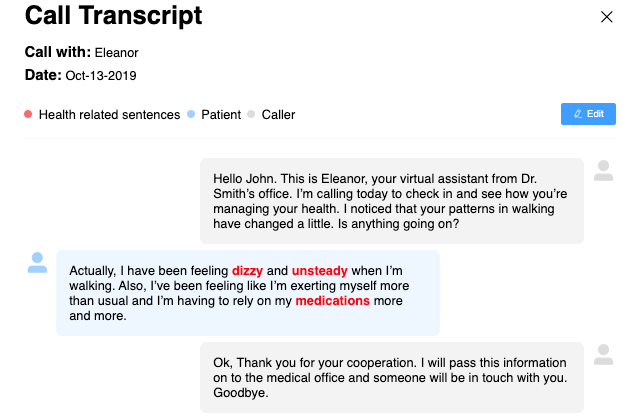Click the highlighted word medications
This screenshot has width=639, height=418.
(333, 301)
